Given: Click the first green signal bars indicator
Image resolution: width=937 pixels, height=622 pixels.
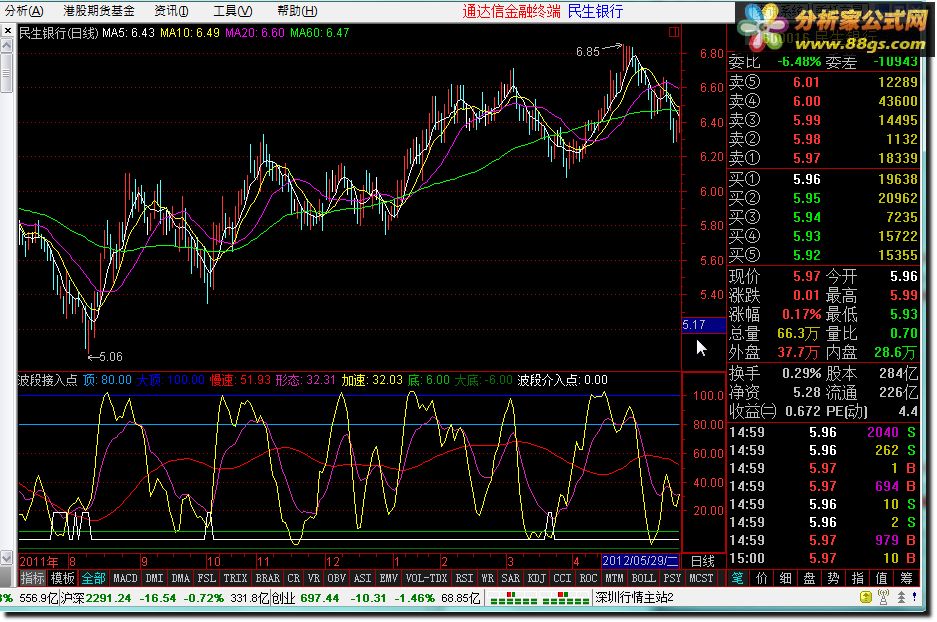Looking at the screenshot, I should point(513,598).
